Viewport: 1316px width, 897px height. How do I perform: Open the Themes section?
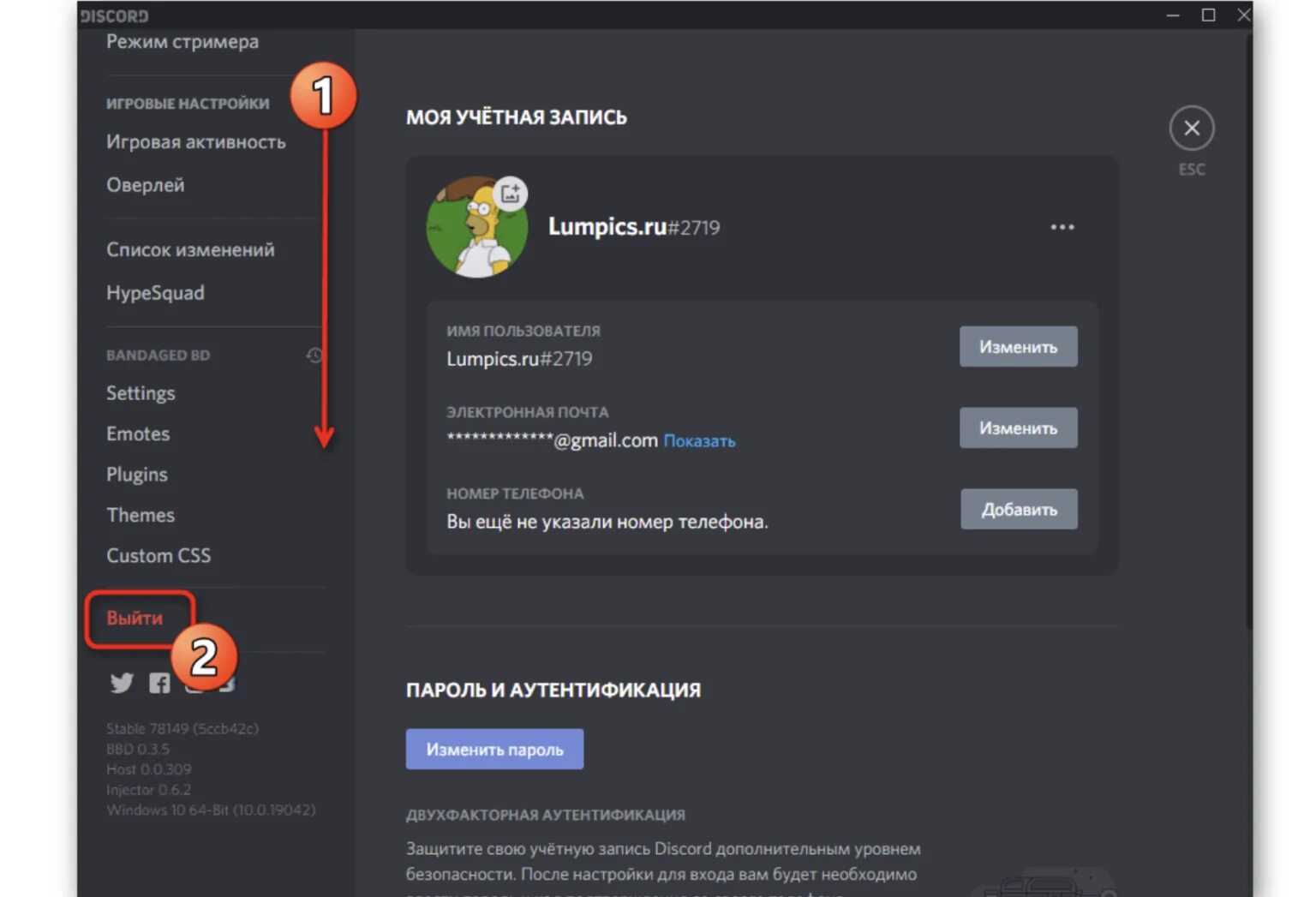pos(141,515)
